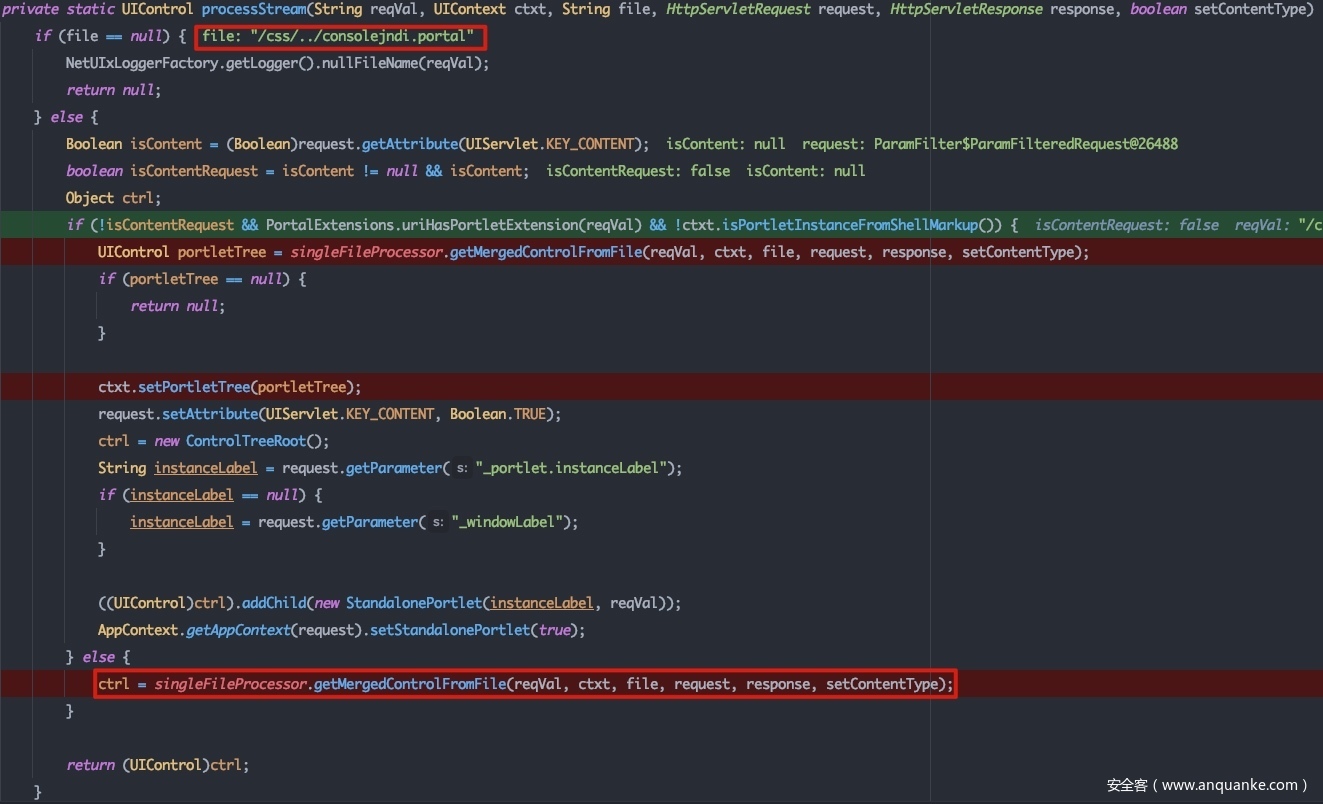Click the StandalonePortlet constructor name

coord(413,603)
